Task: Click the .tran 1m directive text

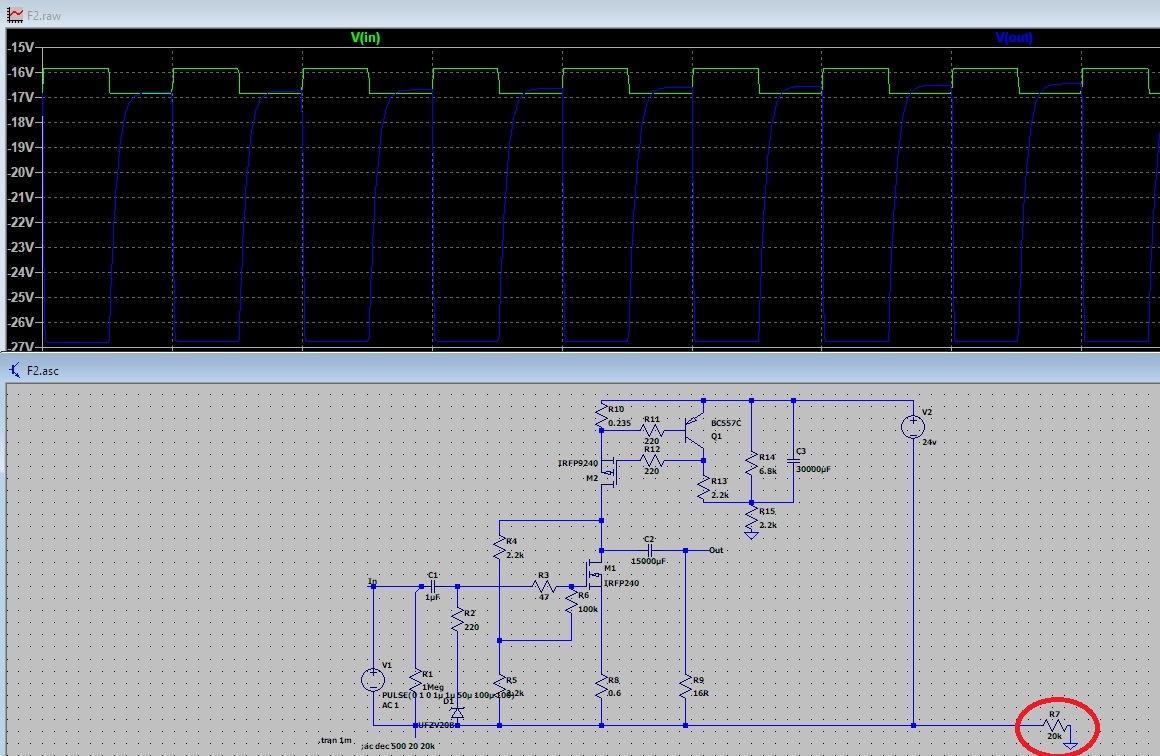Action: click(x=335, y=740)
